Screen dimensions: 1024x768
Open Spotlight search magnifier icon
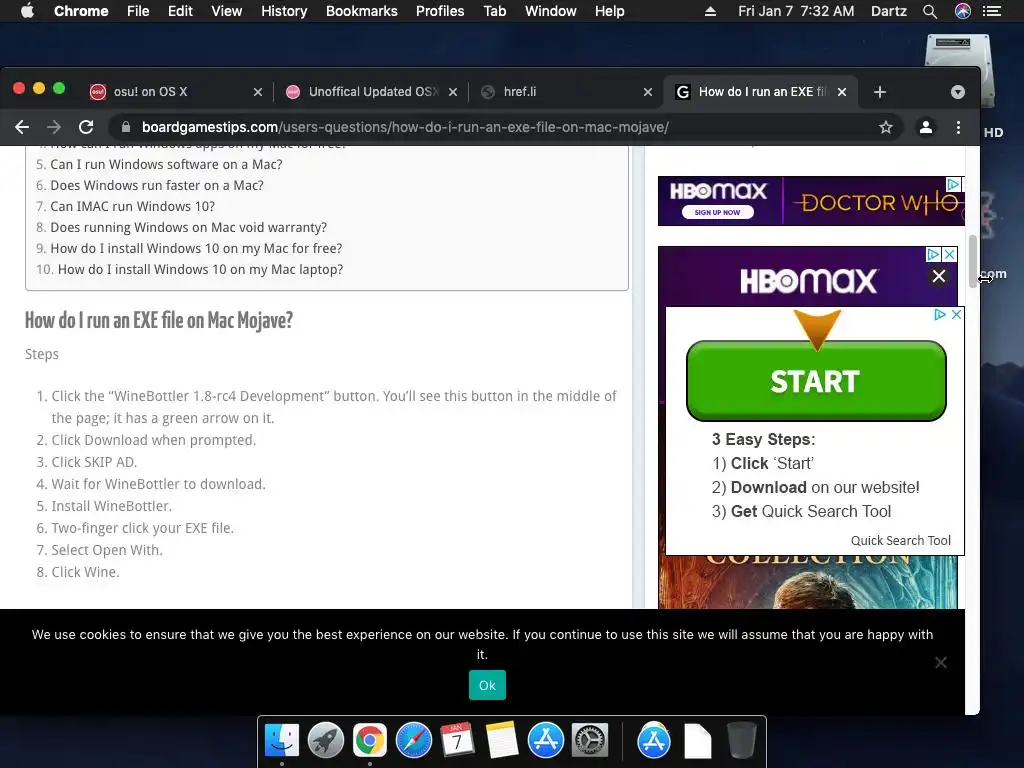point(930,11)
